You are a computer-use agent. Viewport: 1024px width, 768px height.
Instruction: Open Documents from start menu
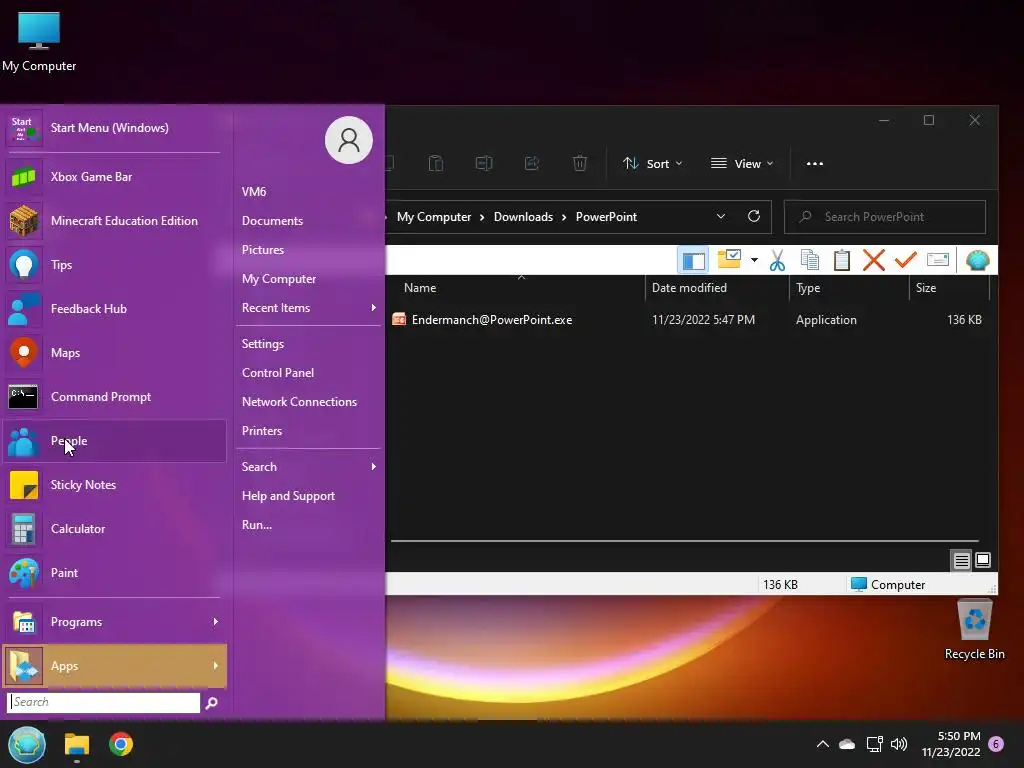[x=272, y=221]
